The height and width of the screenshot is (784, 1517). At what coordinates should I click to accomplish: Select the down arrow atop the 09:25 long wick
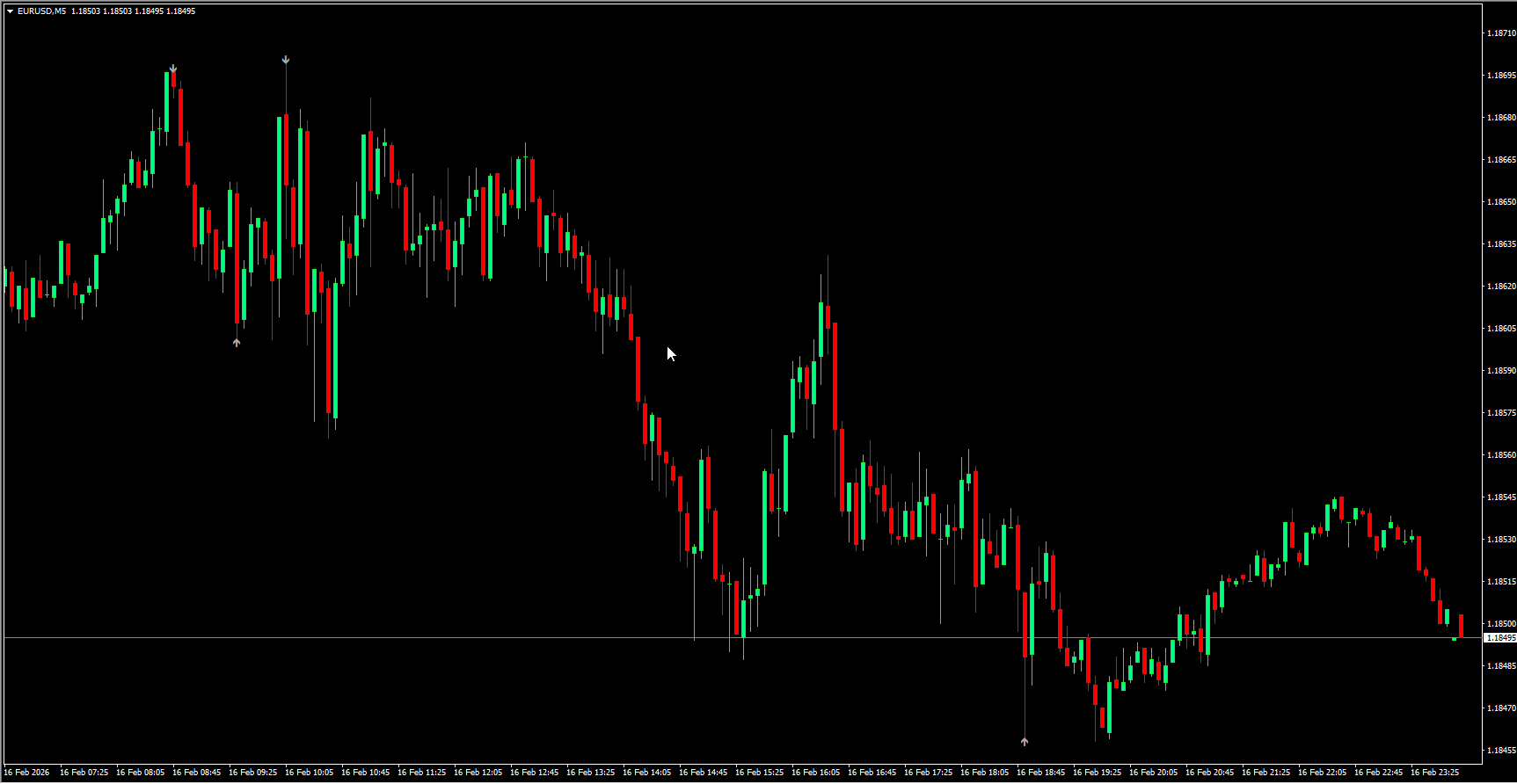[286, 60]
